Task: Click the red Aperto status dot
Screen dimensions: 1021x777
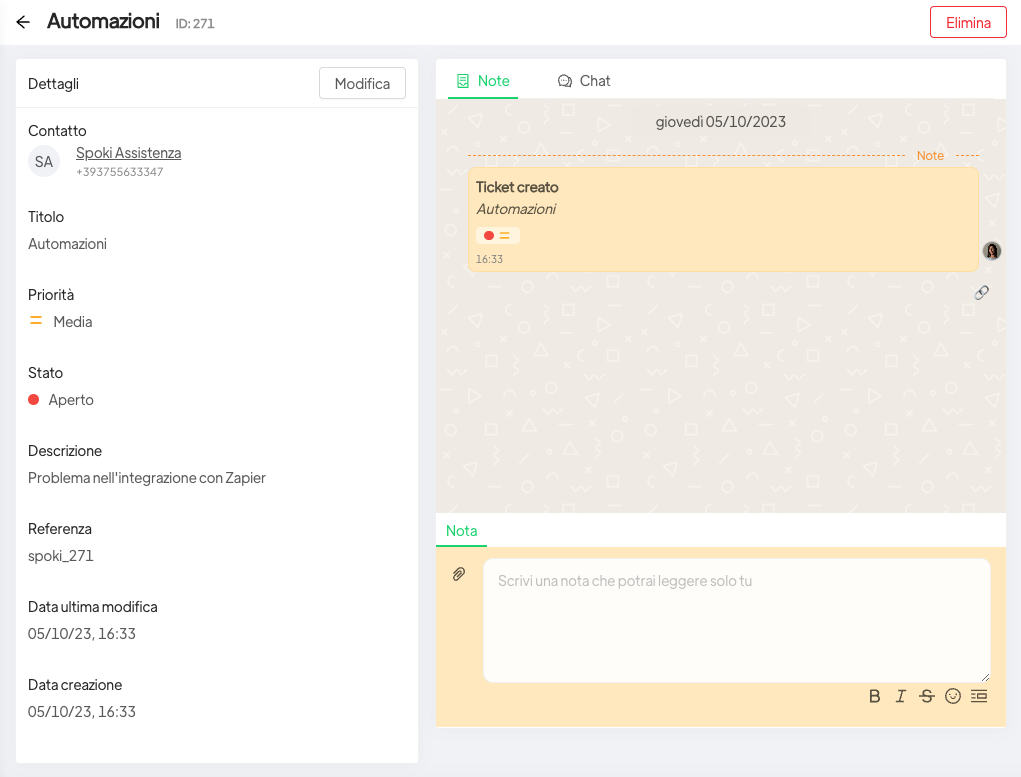Action: [x=34, y=400]
